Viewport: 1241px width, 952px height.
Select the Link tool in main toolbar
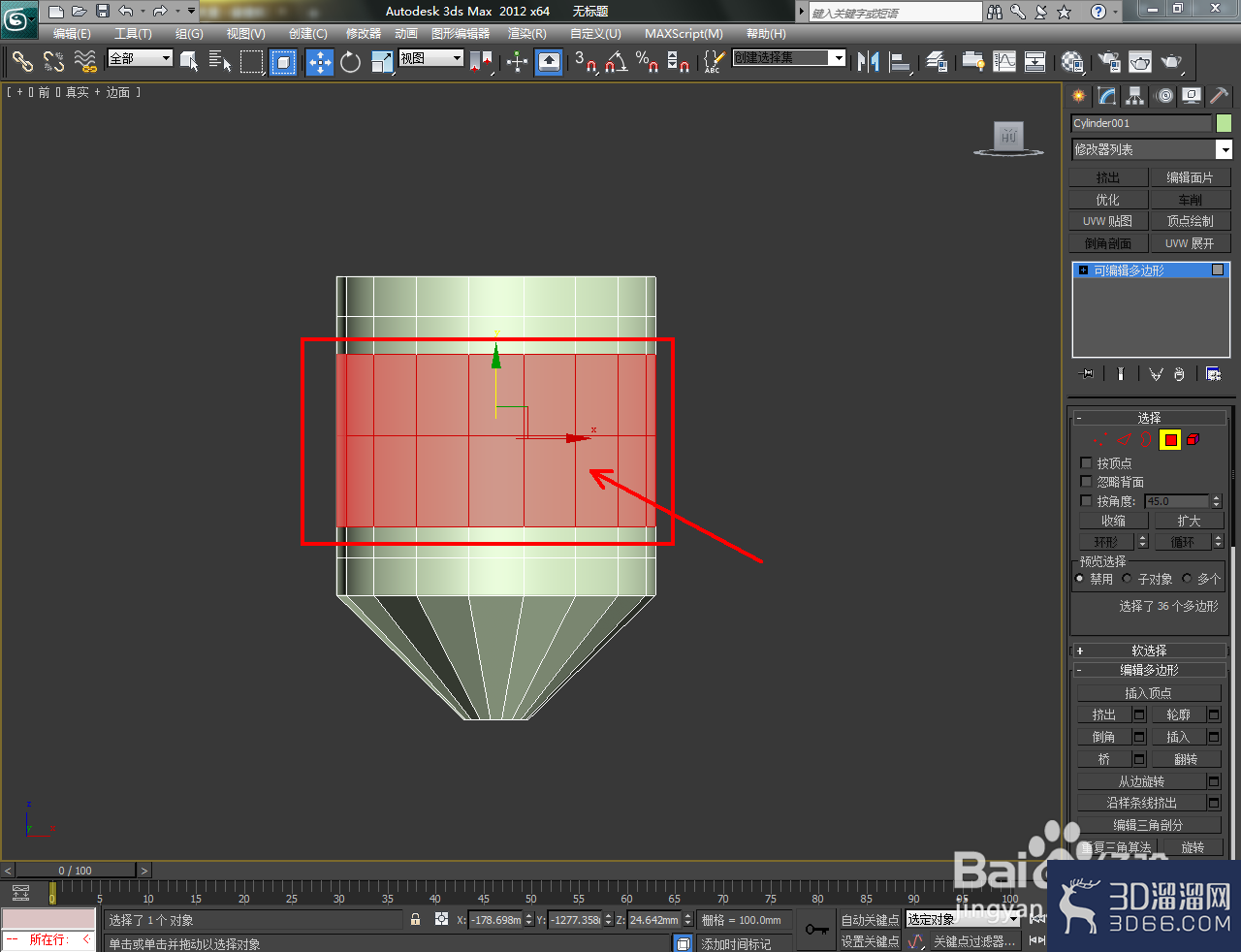click(22, 62)
